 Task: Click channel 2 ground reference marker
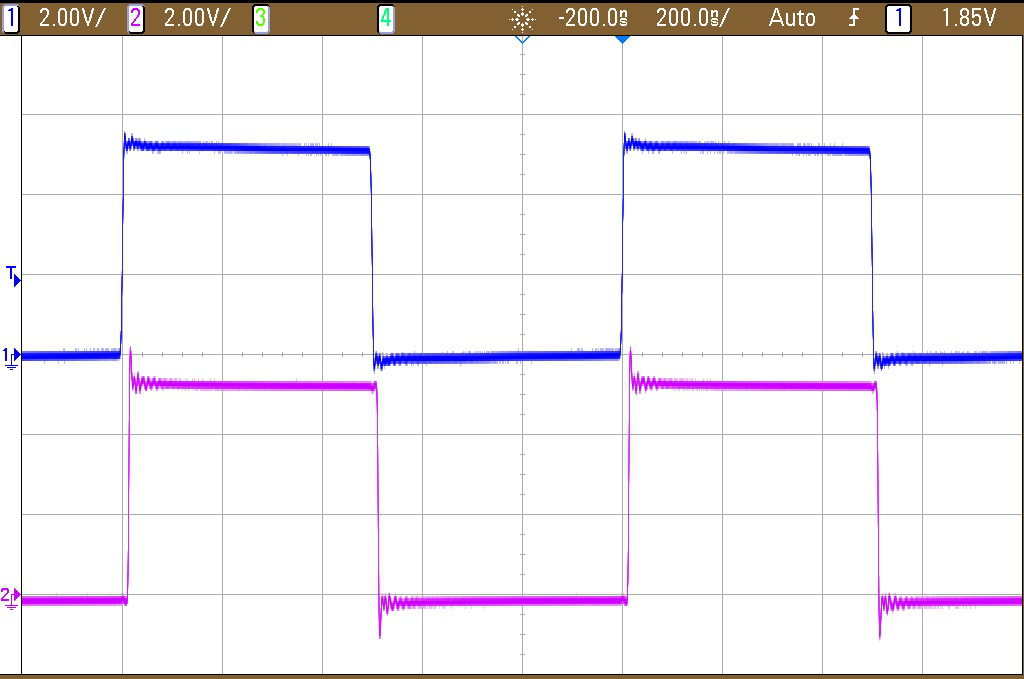pyautogui.click(x=10, y=597)
